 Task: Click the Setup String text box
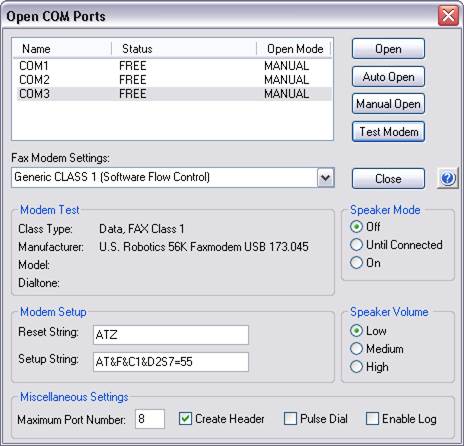point(171,362)
